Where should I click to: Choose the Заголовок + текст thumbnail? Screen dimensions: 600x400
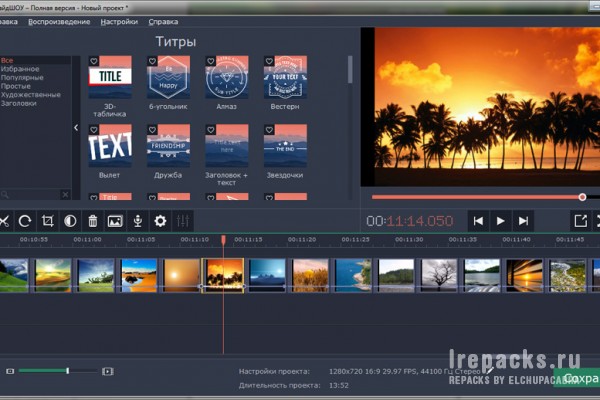(227, 145)
